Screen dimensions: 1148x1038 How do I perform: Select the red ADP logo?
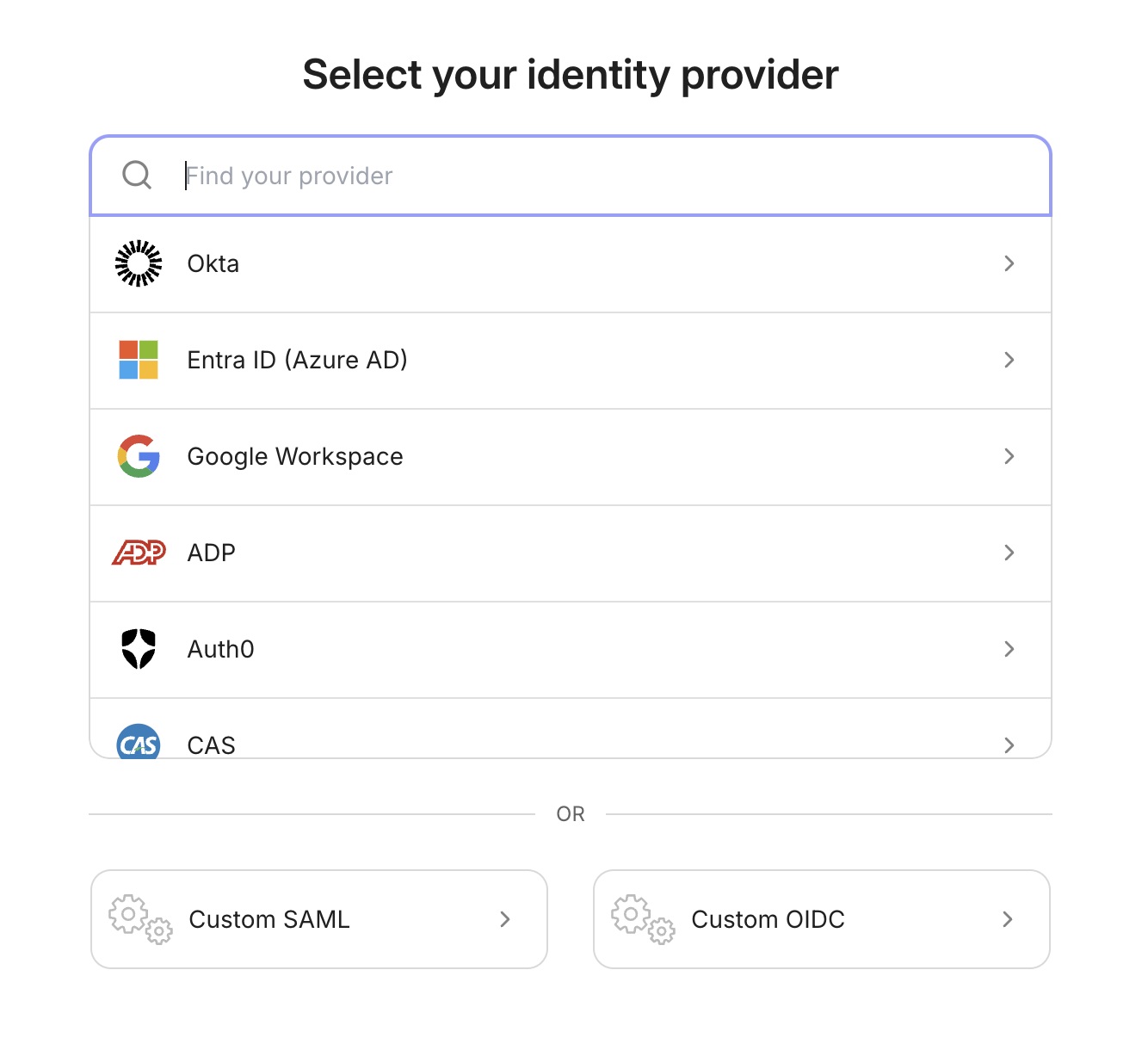(x=138, y=553)
